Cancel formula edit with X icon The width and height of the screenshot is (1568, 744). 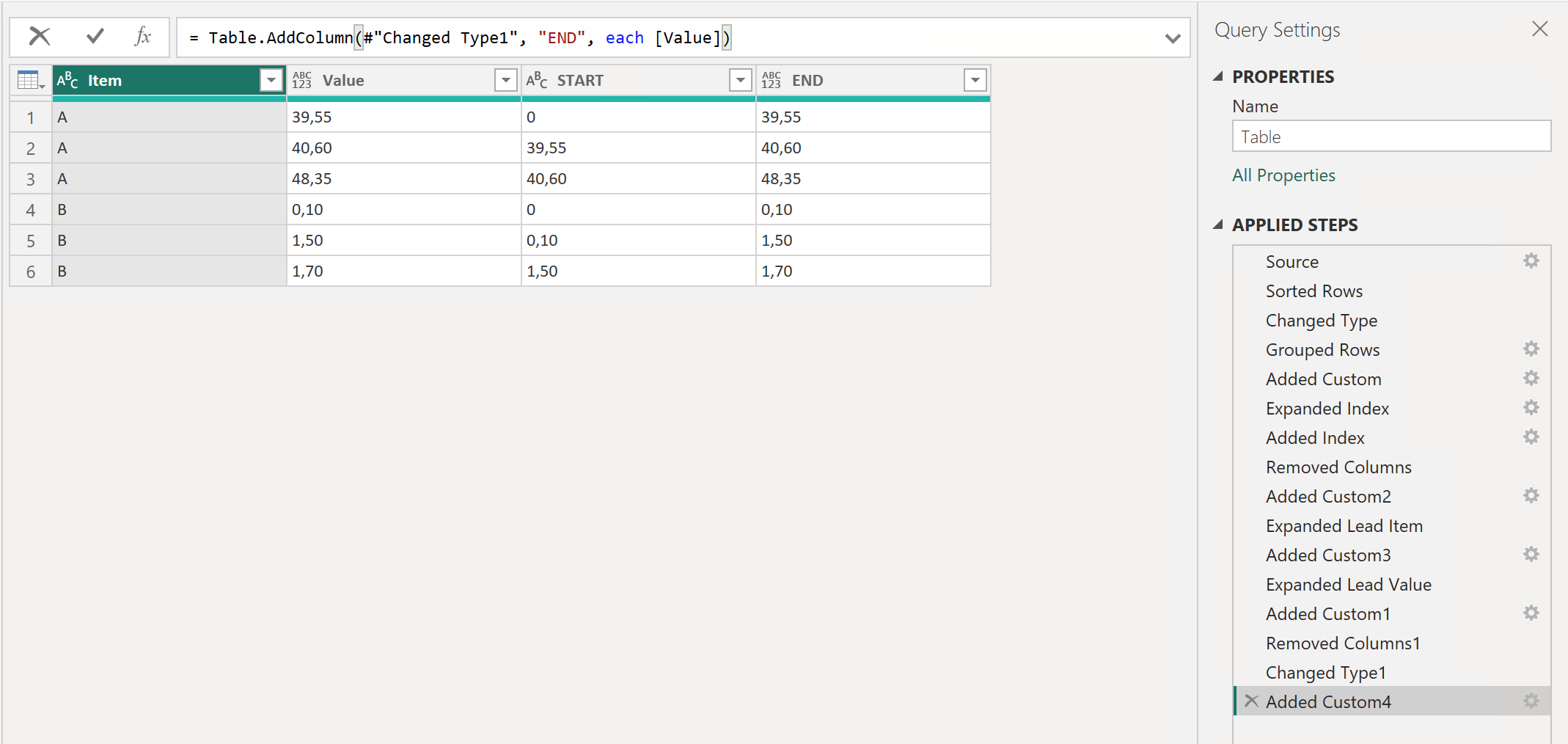click(x=40, y=36)
